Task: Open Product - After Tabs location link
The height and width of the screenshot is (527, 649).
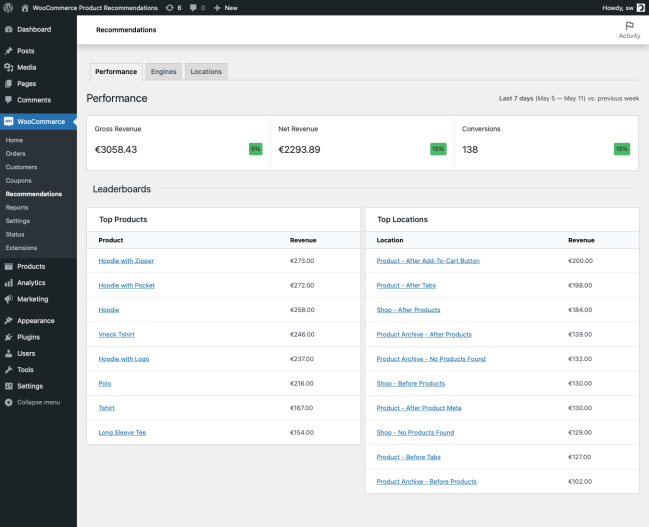Action: click(x=408, y=286)
